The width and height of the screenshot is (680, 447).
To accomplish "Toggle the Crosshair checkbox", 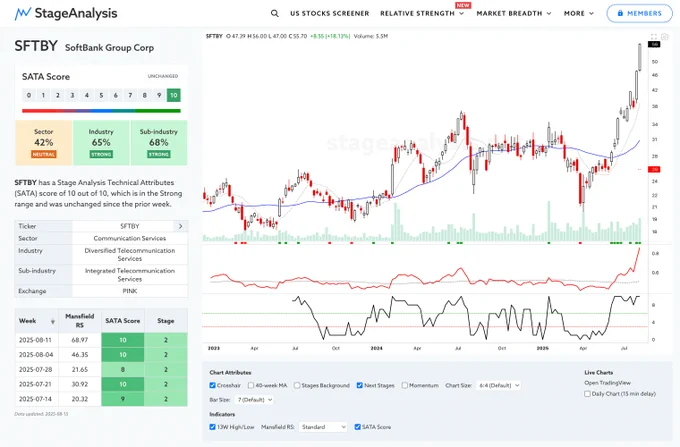I will 212,385.
